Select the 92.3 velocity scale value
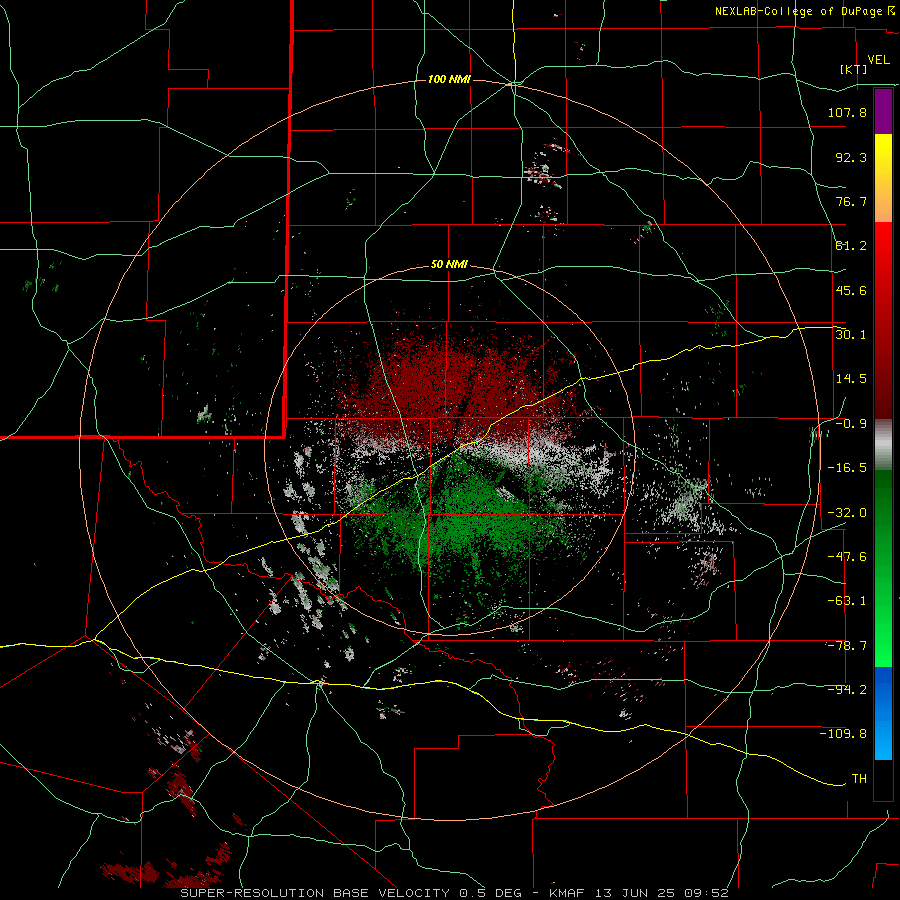 [851, 157]
